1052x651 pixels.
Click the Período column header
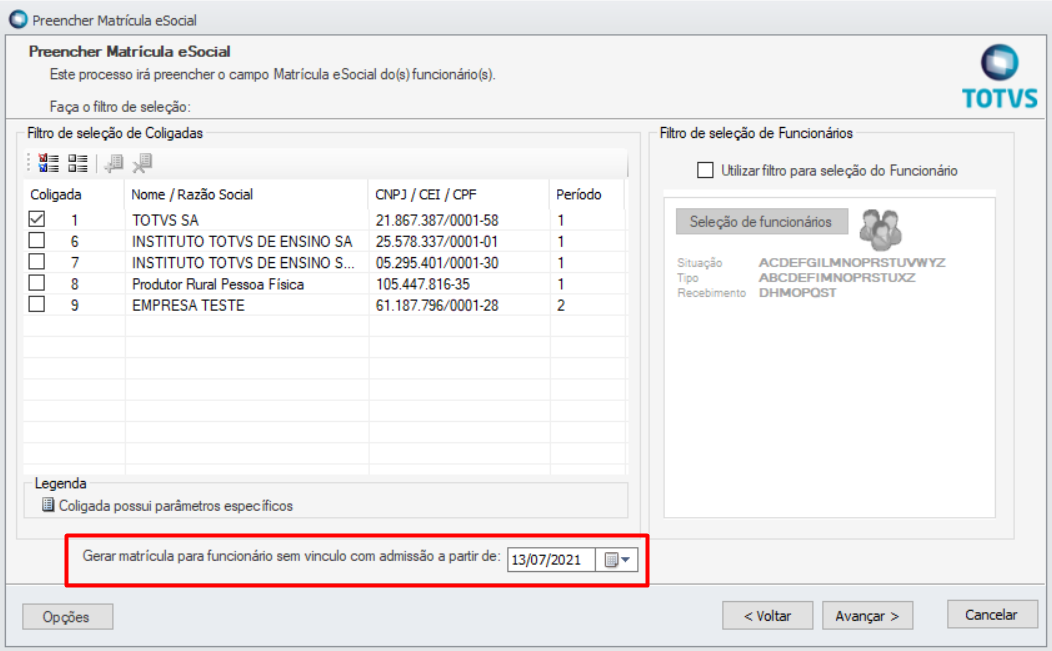tap(587, 195)
